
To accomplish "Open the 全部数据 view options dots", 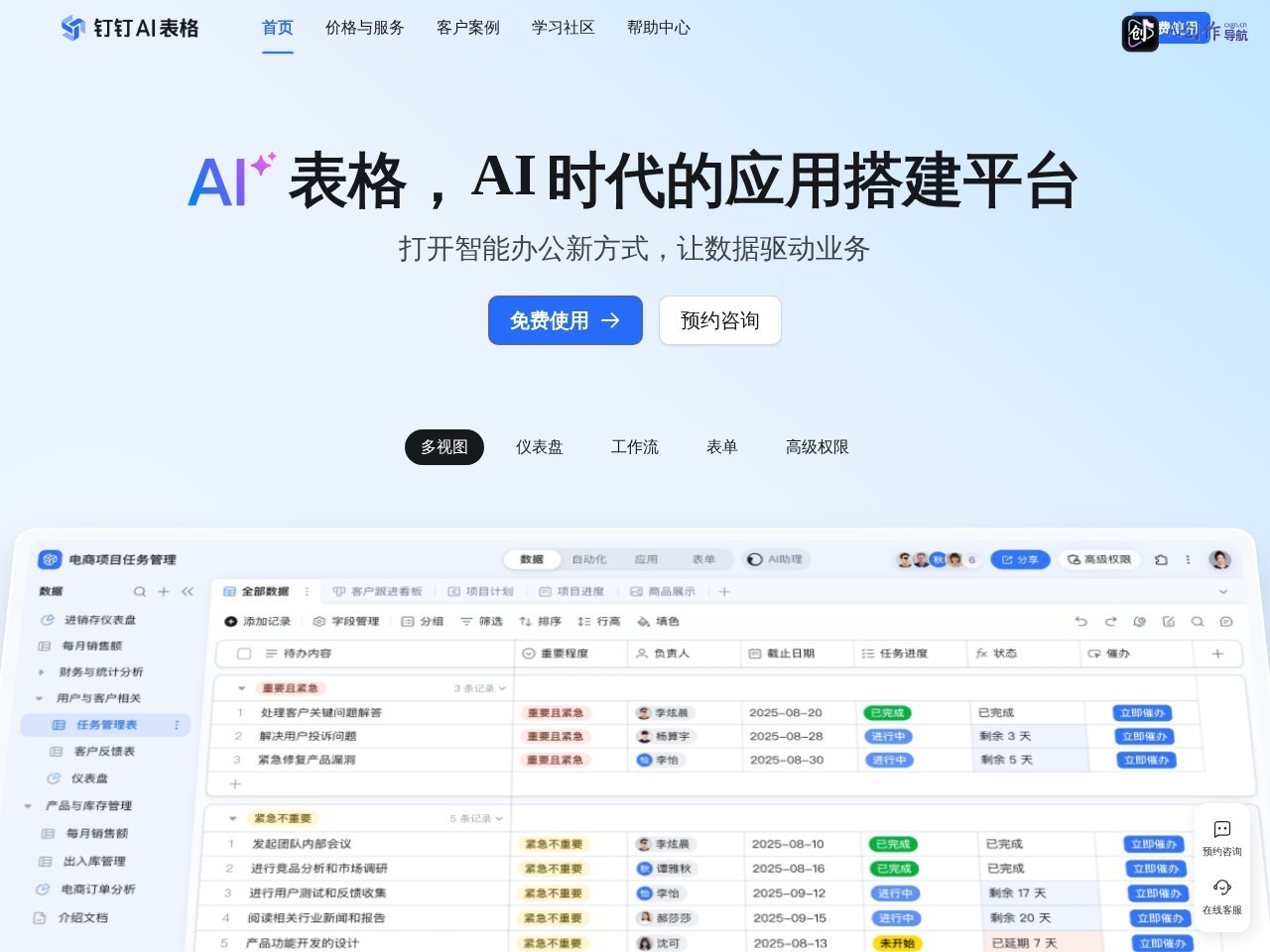I will pos(307,592).
